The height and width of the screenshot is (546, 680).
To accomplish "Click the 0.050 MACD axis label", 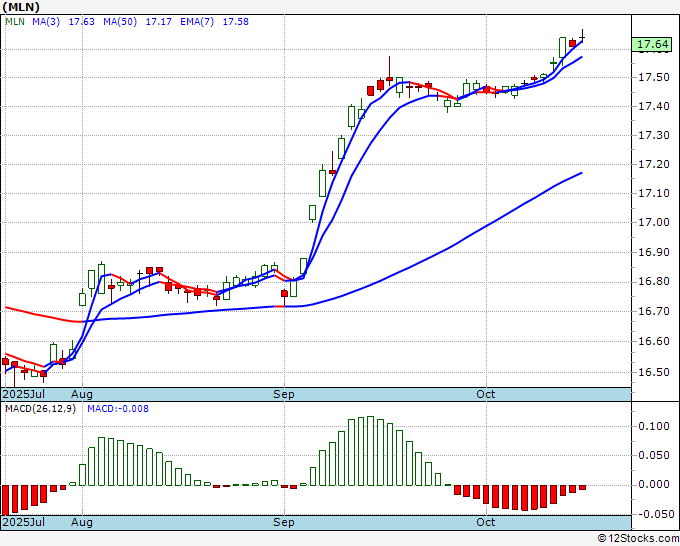I will point(654,455).
